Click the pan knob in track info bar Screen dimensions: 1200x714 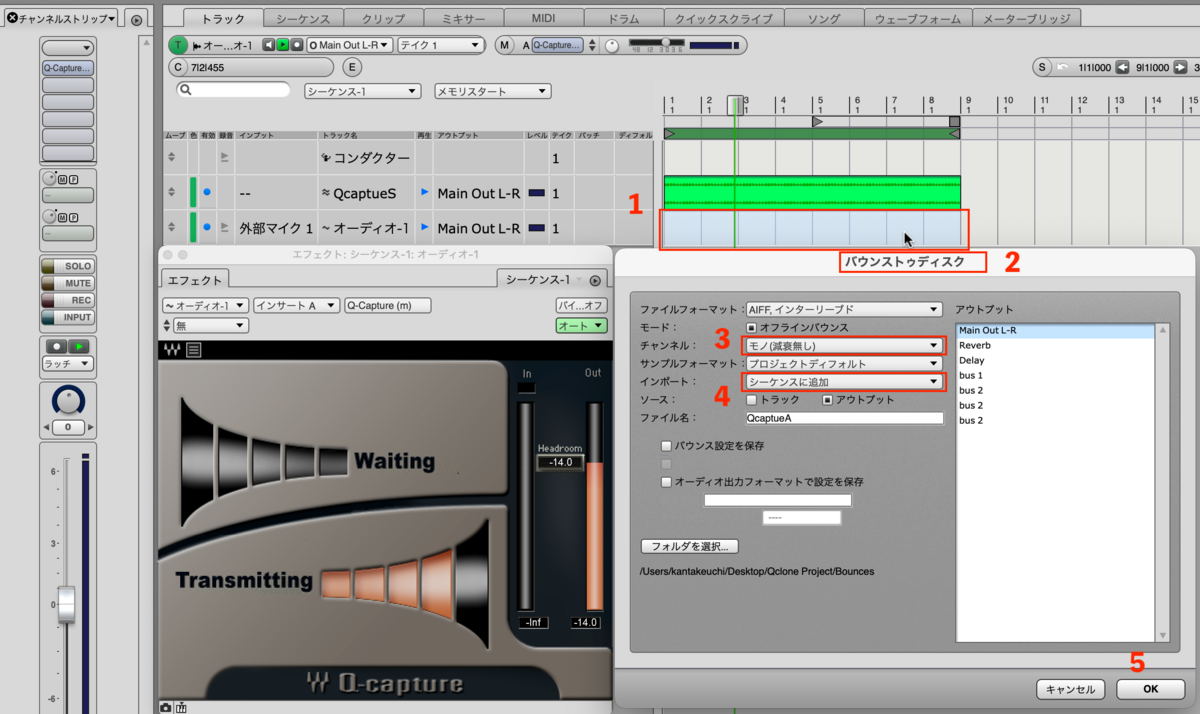click(612, 45)
